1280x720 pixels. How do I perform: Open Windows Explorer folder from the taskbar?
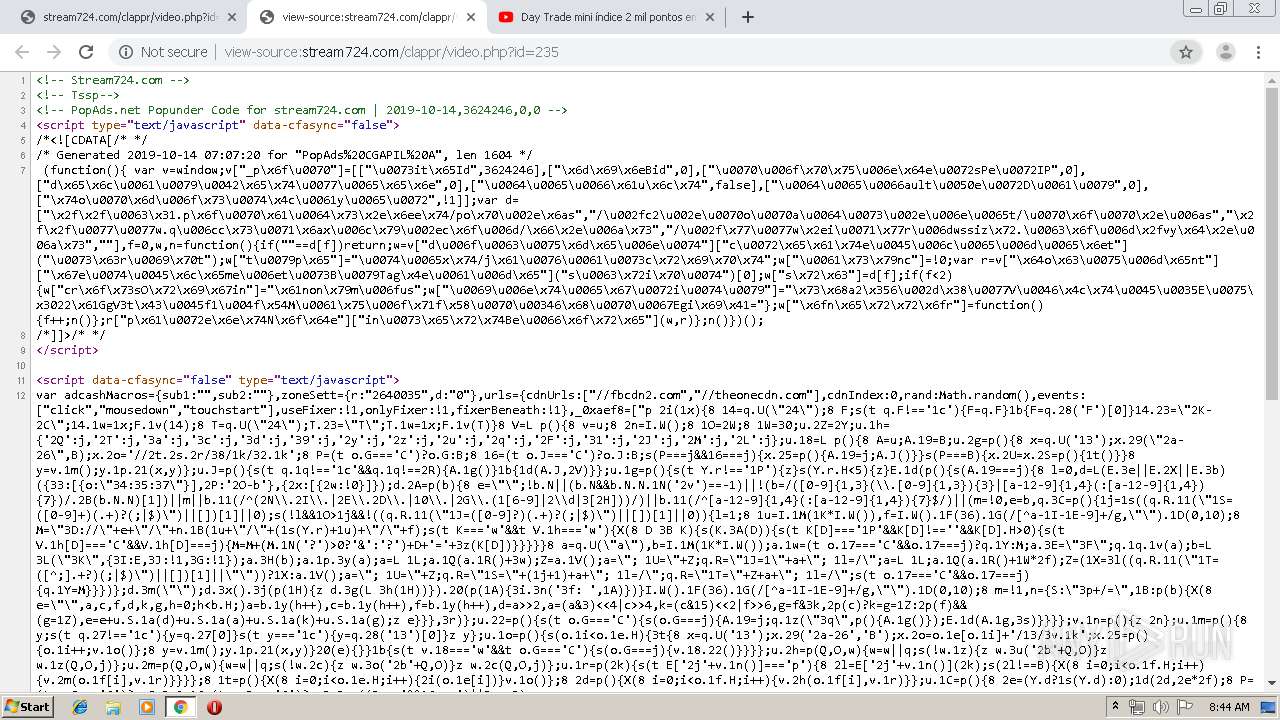[x=113, y=707]
